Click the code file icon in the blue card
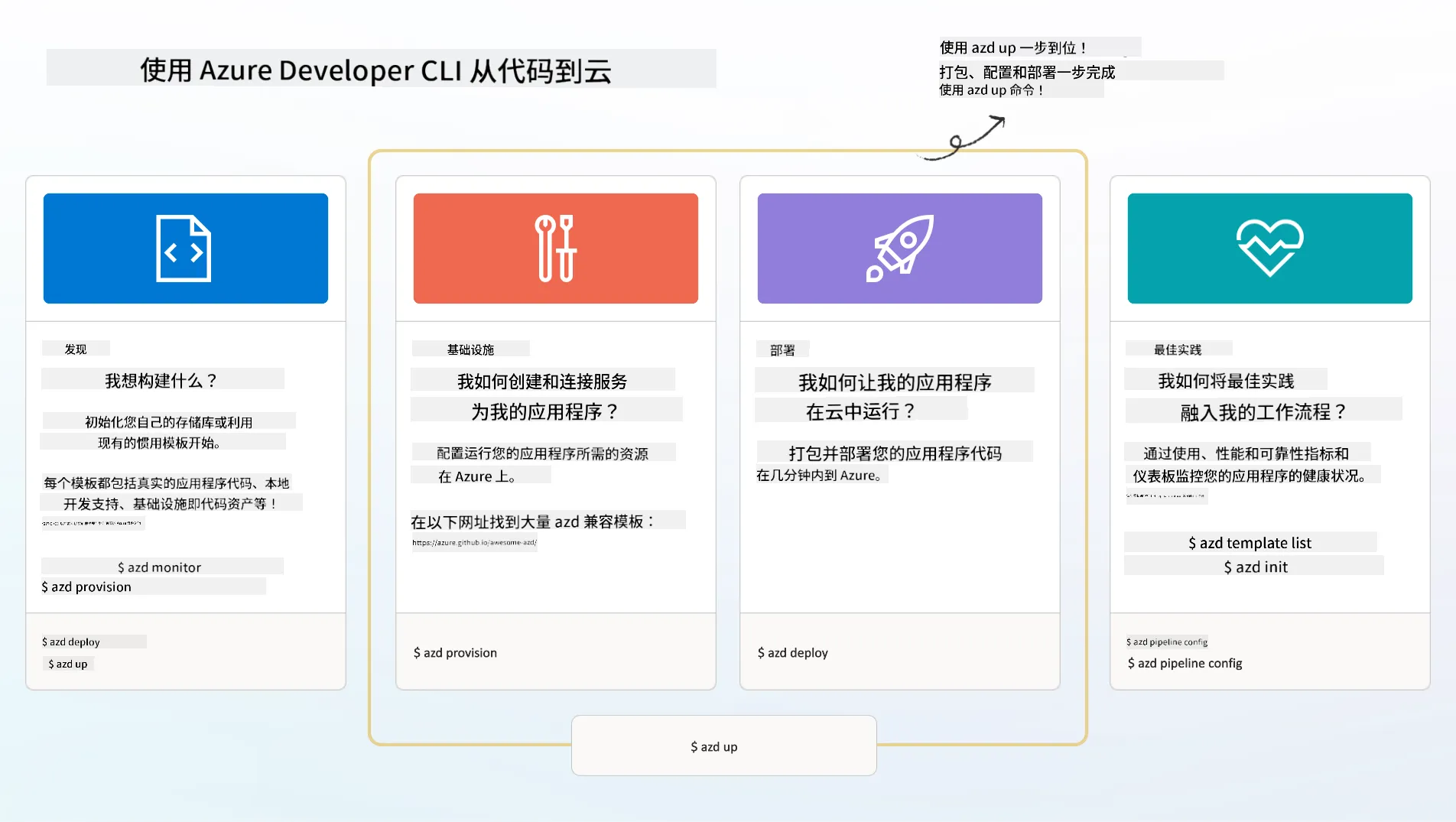Viewport: 1456px width, 822px height. pos(184,249)
